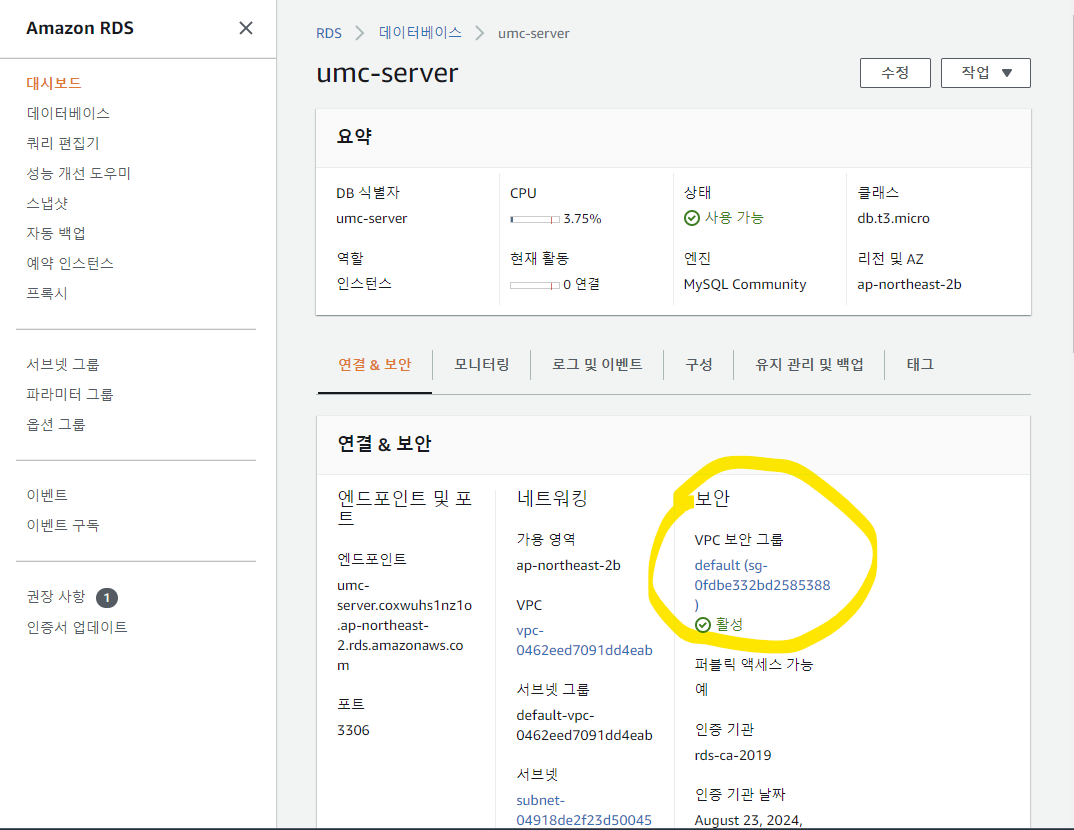The image size is (1074, 830).
Task: Select the 연결 & 보안 tab
Action: tap(375, 364)
